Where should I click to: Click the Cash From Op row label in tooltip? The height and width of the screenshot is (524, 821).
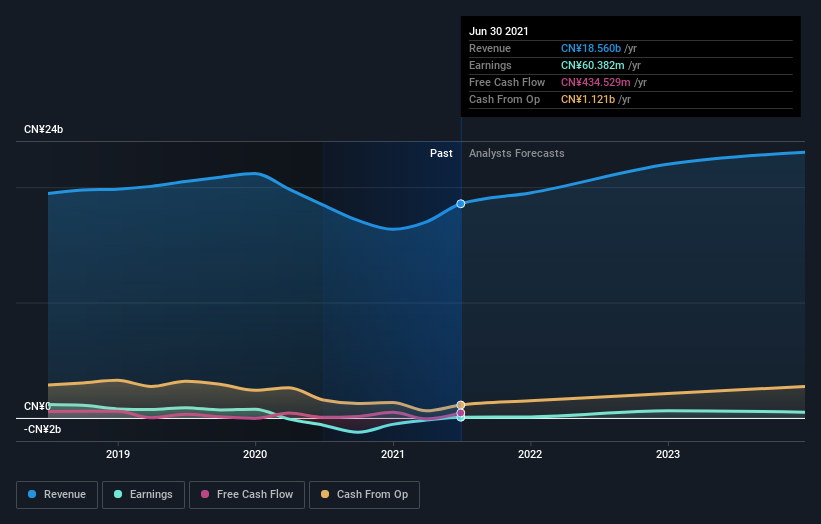[504, 99]
